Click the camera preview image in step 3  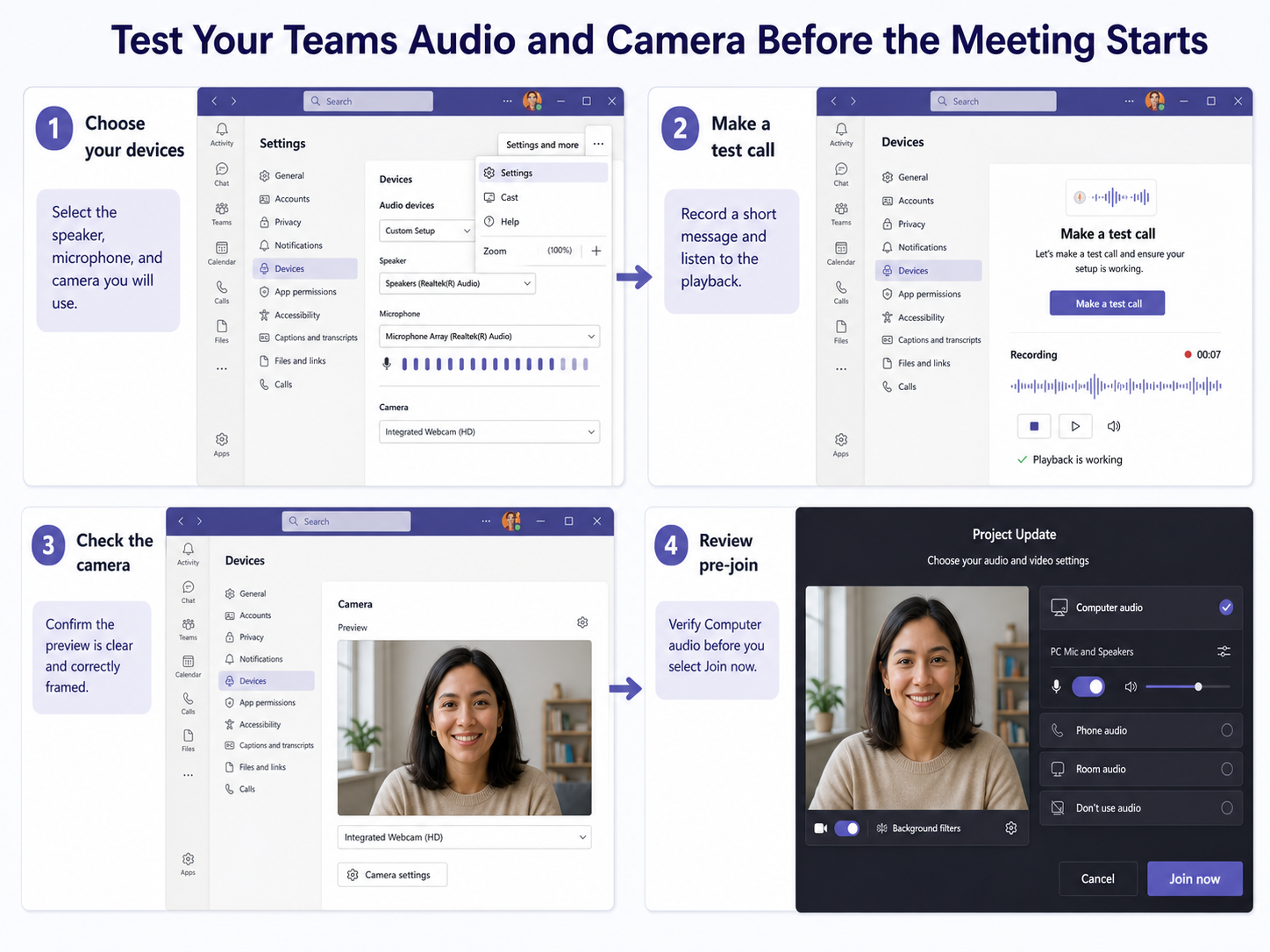[464, 728]
